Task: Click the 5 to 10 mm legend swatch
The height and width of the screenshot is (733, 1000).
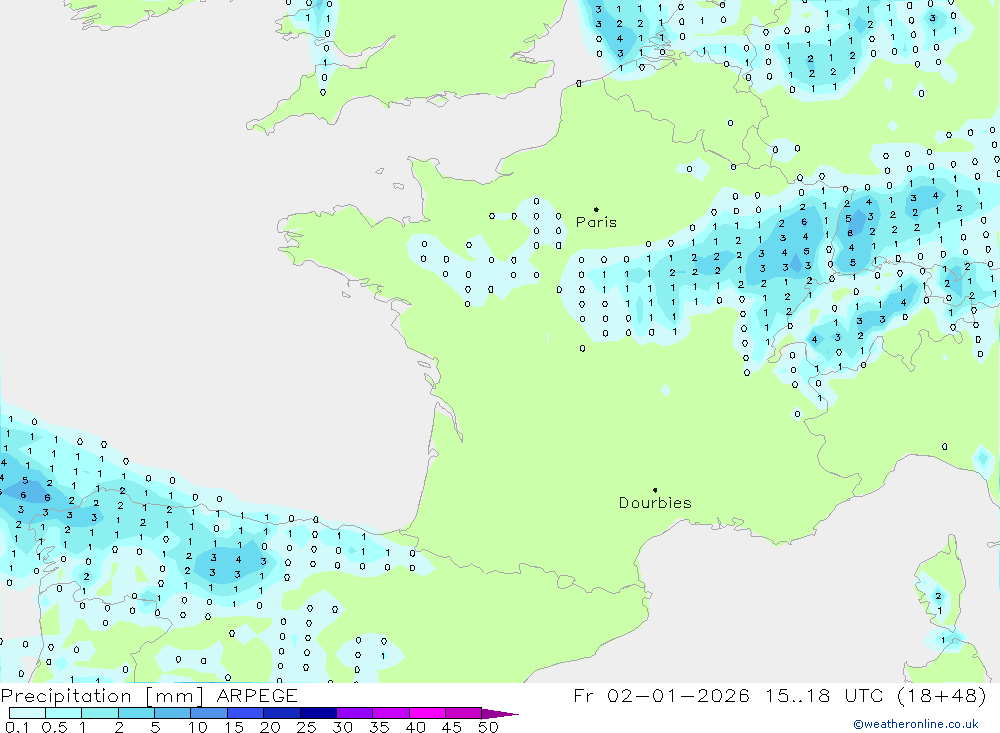Action: click(173, 713)
